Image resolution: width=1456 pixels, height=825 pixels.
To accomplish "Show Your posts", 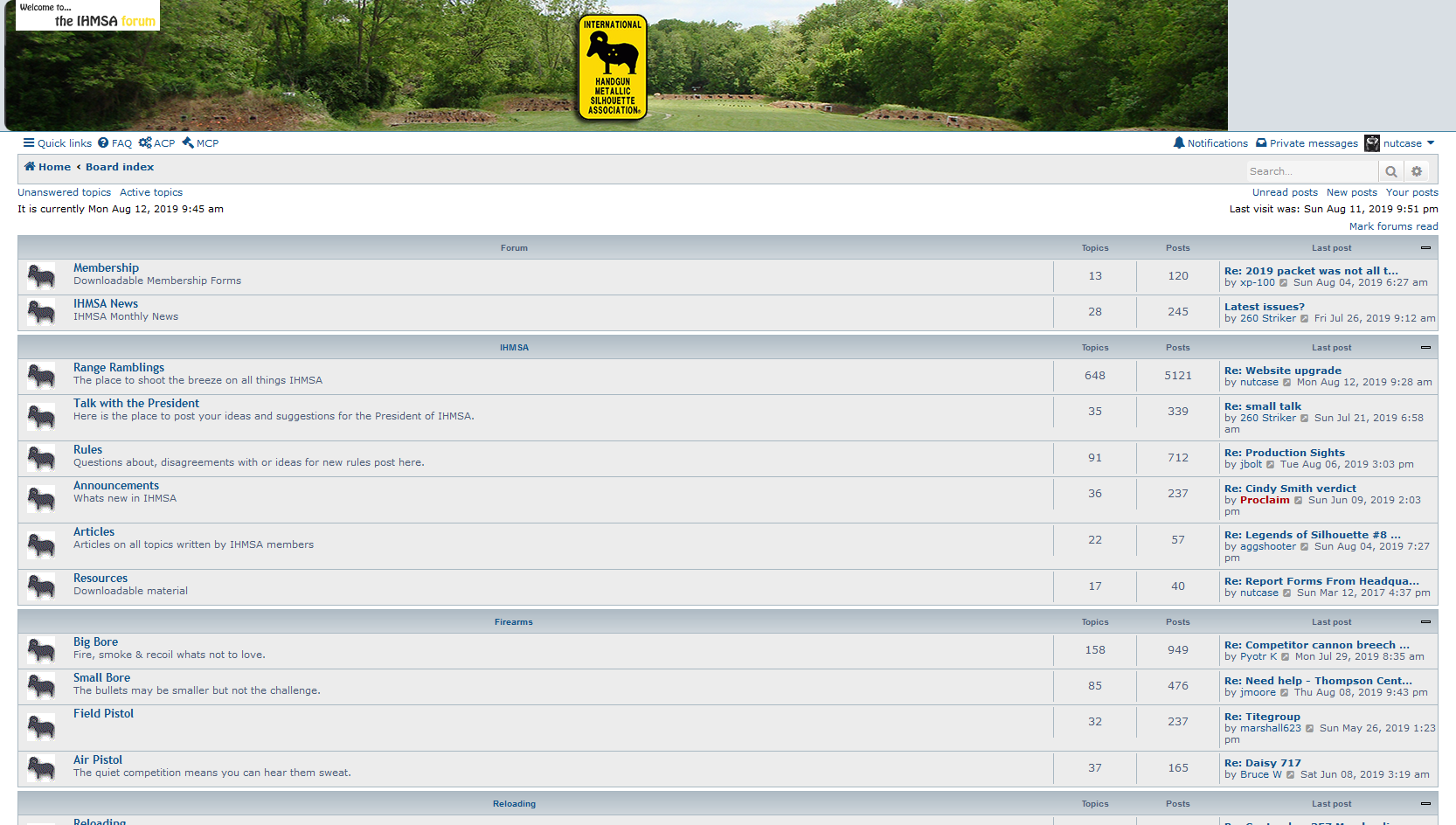I will point(1411,192).
